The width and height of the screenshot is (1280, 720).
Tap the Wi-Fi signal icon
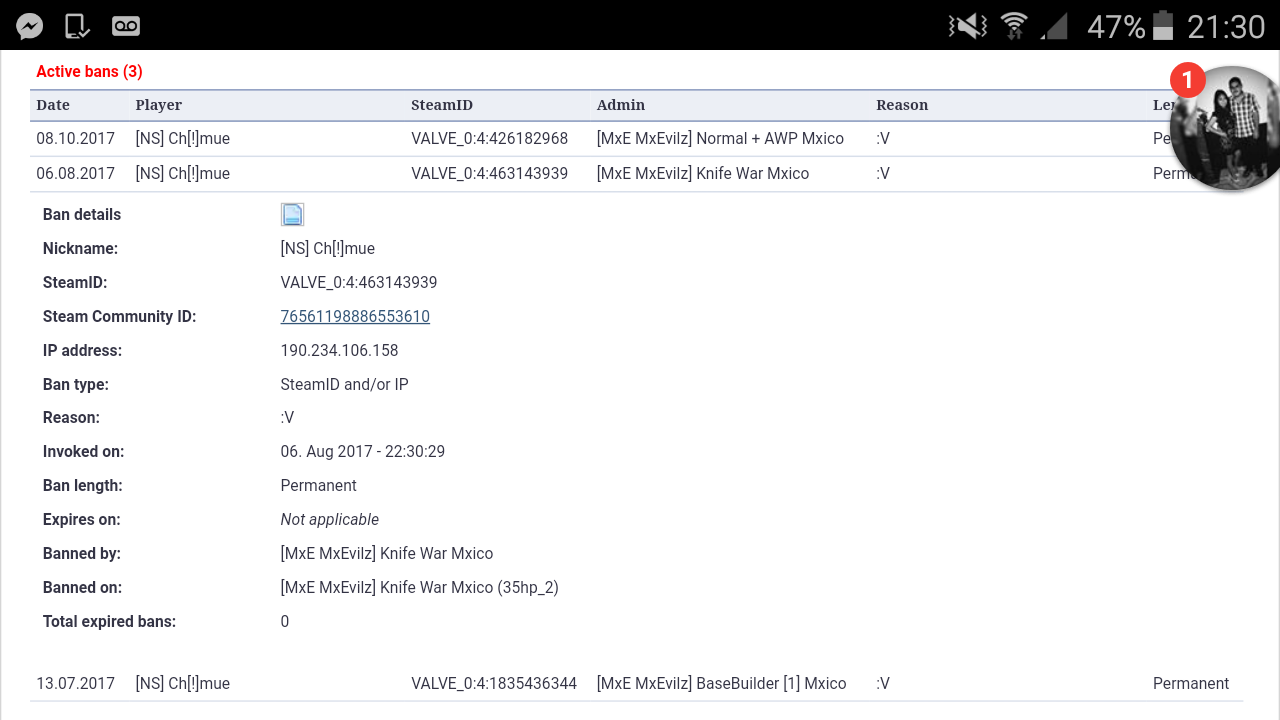pos(1014,26)
